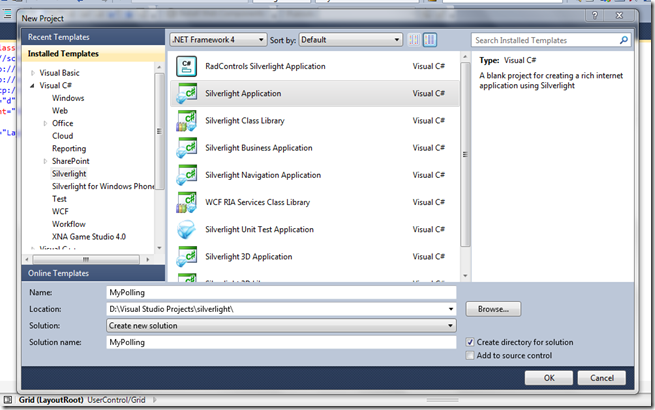
Task: Select the Test category in tree
Action: click(59, 199)
